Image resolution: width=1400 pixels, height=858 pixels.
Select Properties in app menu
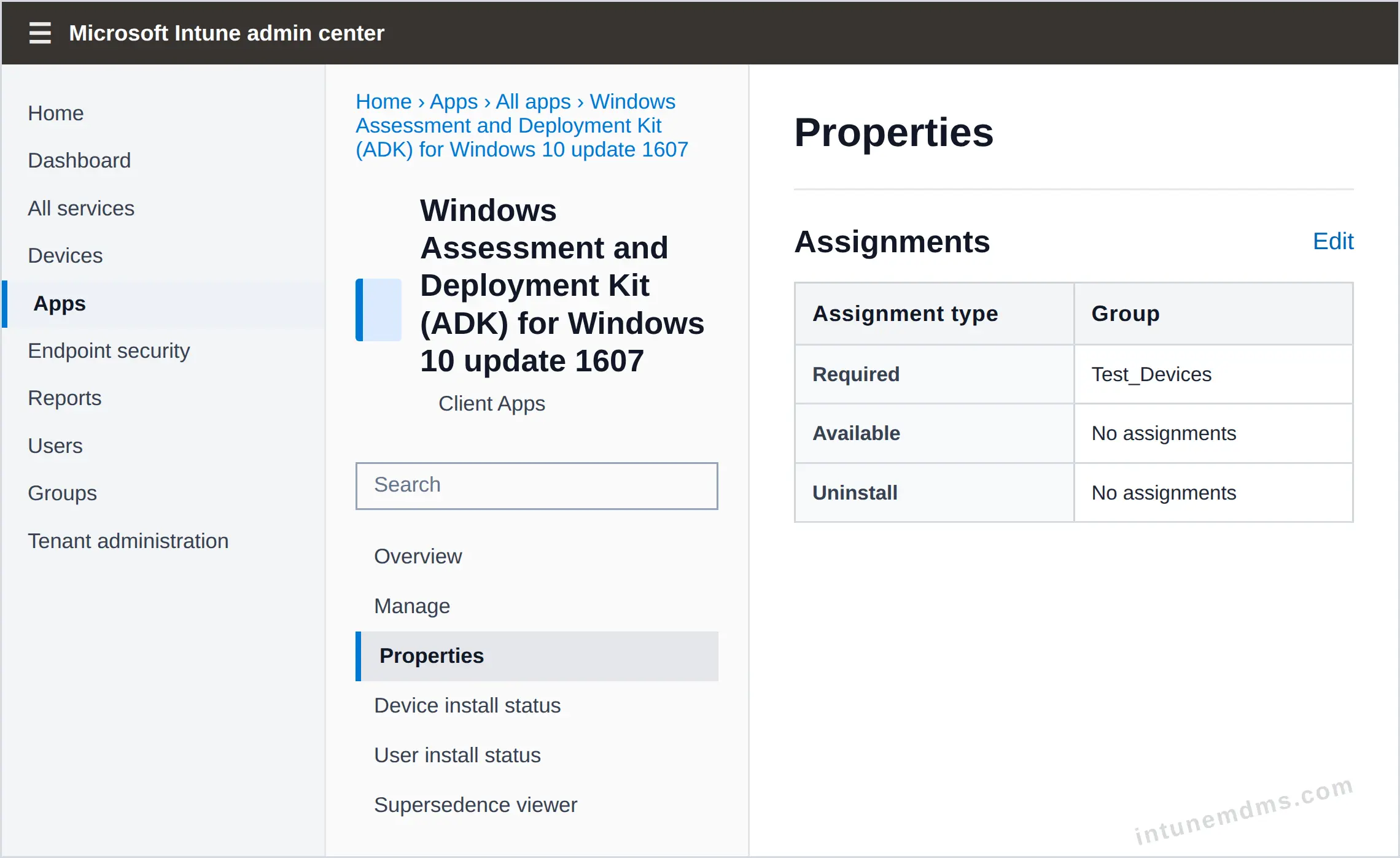(537, 656)
